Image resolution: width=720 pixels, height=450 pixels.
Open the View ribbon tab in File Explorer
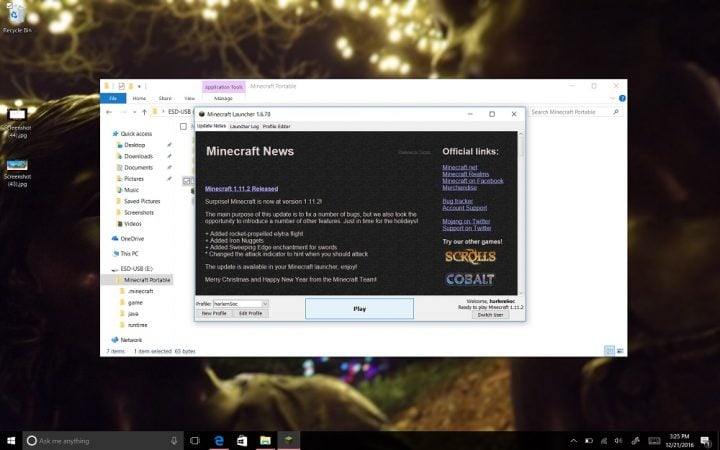[189, 98]
